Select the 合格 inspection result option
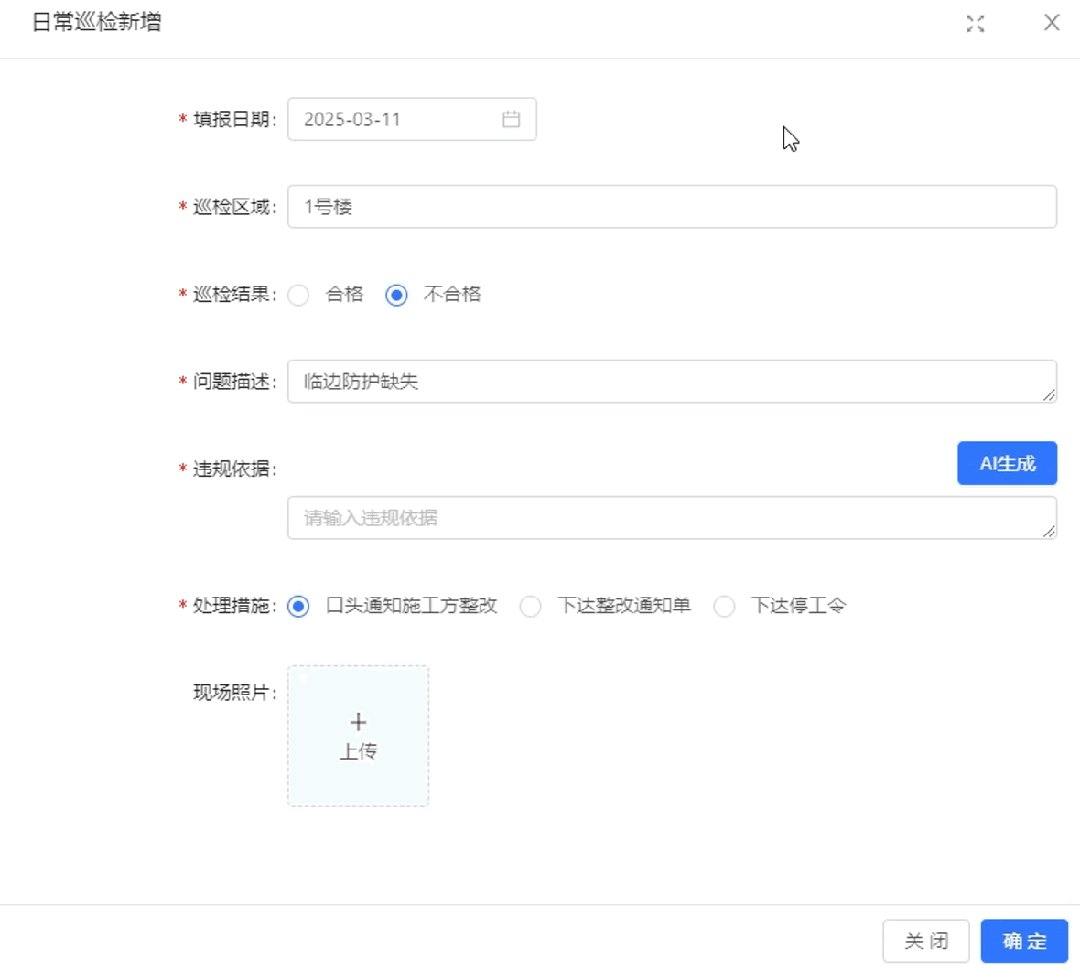The height and width of the screenshot is (970, 1080). click(299, 294)
